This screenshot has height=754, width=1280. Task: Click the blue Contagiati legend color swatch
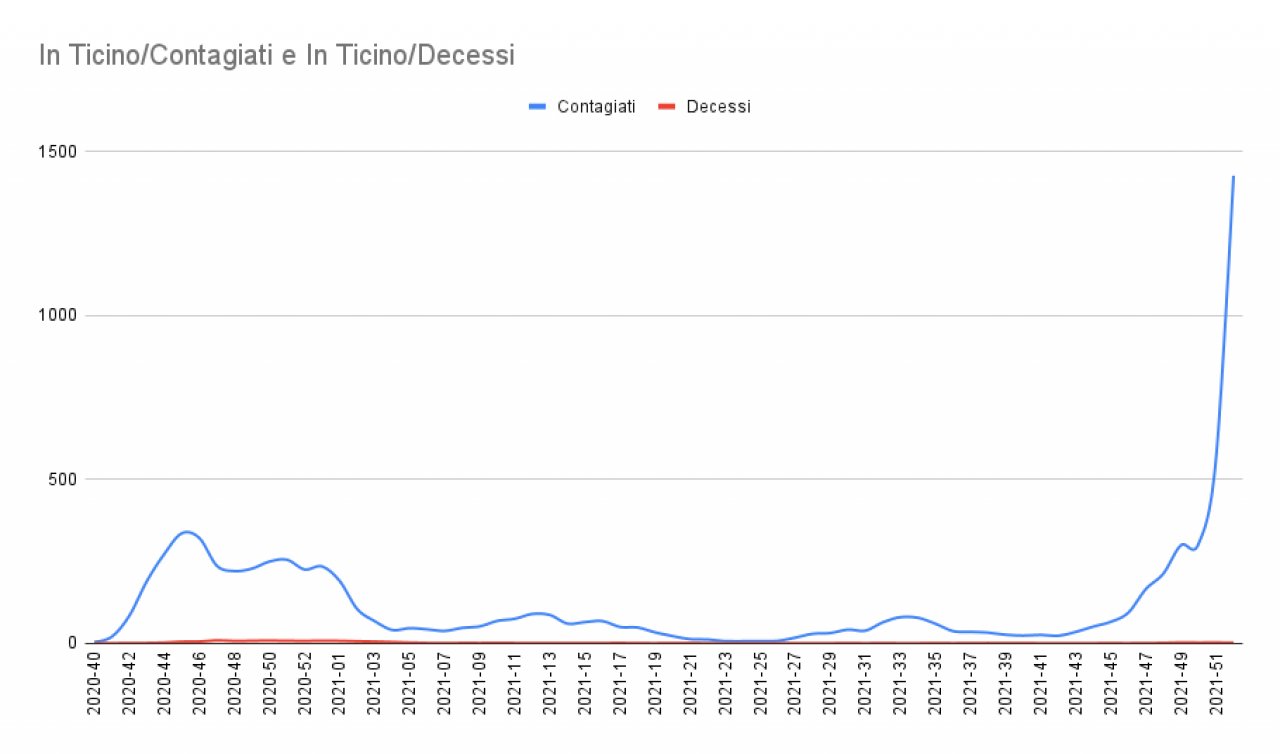[x=539, y=107]
